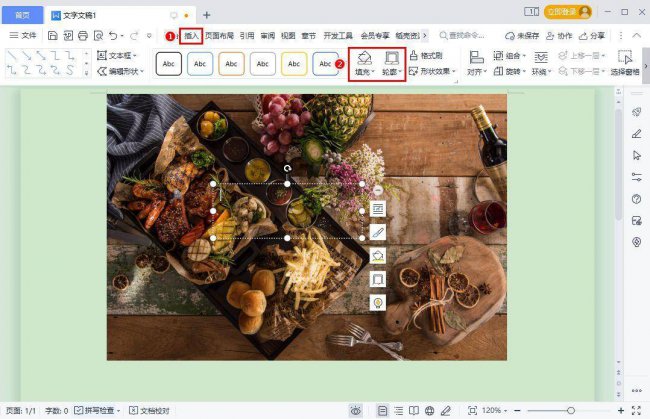This screenshot has width=650, height=419.
Task: Expand the 形状效果 shape effects dropdown
Action: click(x=432, y=71)
